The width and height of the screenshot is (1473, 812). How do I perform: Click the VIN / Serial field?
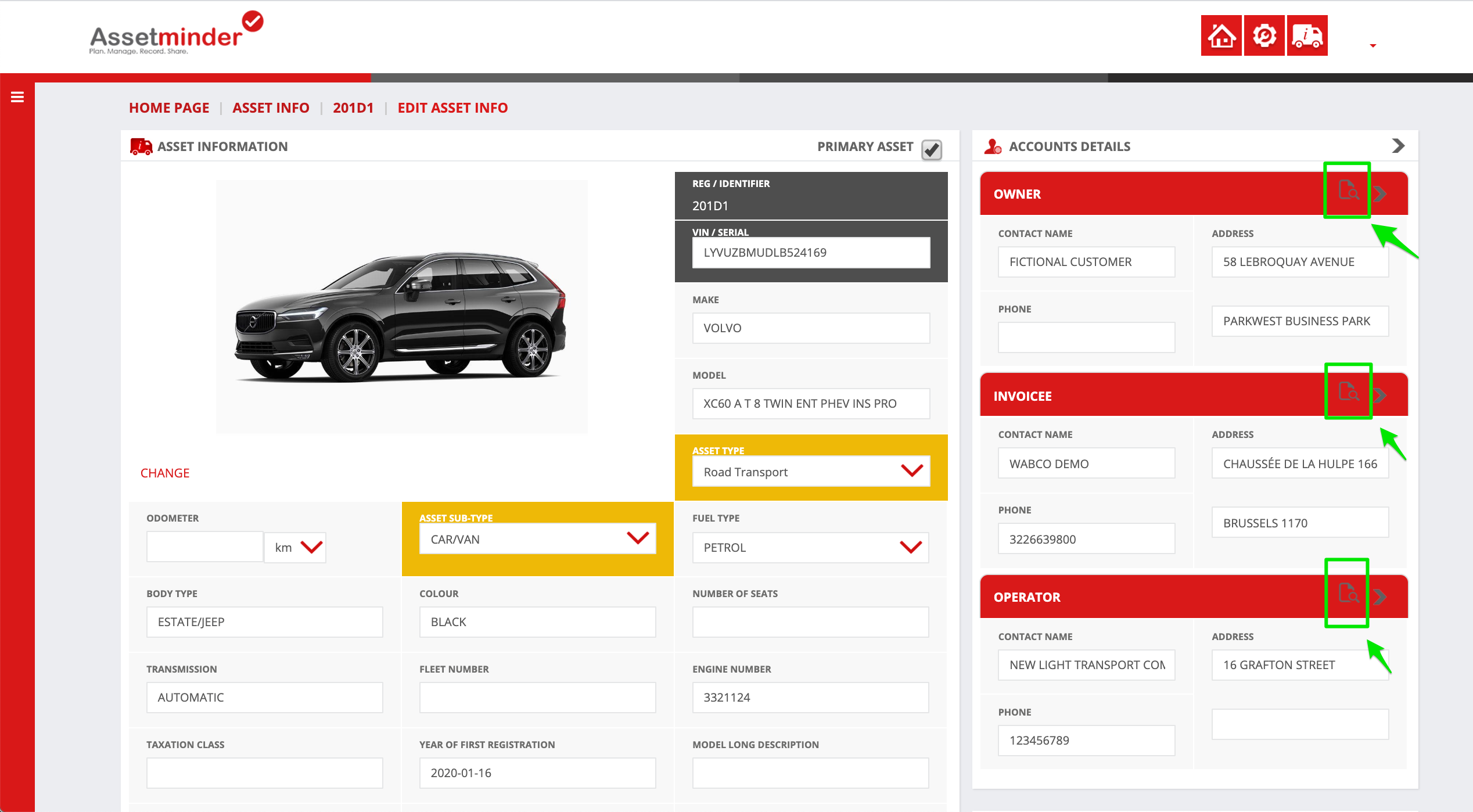click(x=811, y=252)
